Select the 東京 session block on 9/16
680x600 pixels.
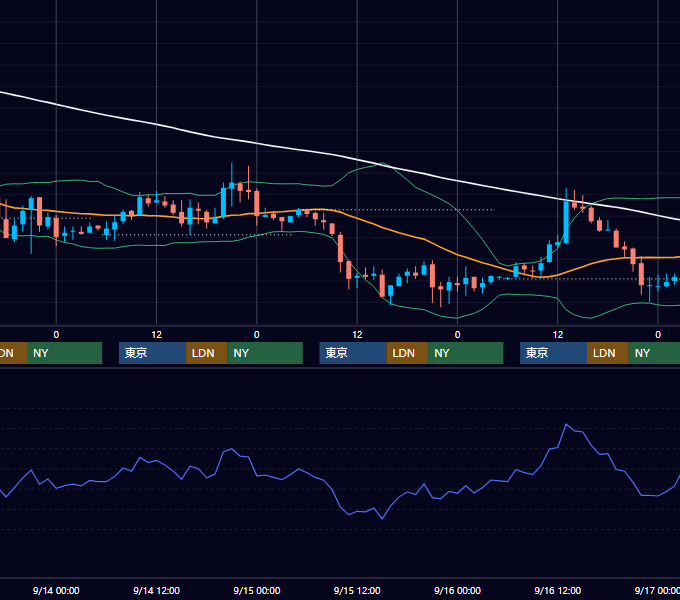coord(553,353)
